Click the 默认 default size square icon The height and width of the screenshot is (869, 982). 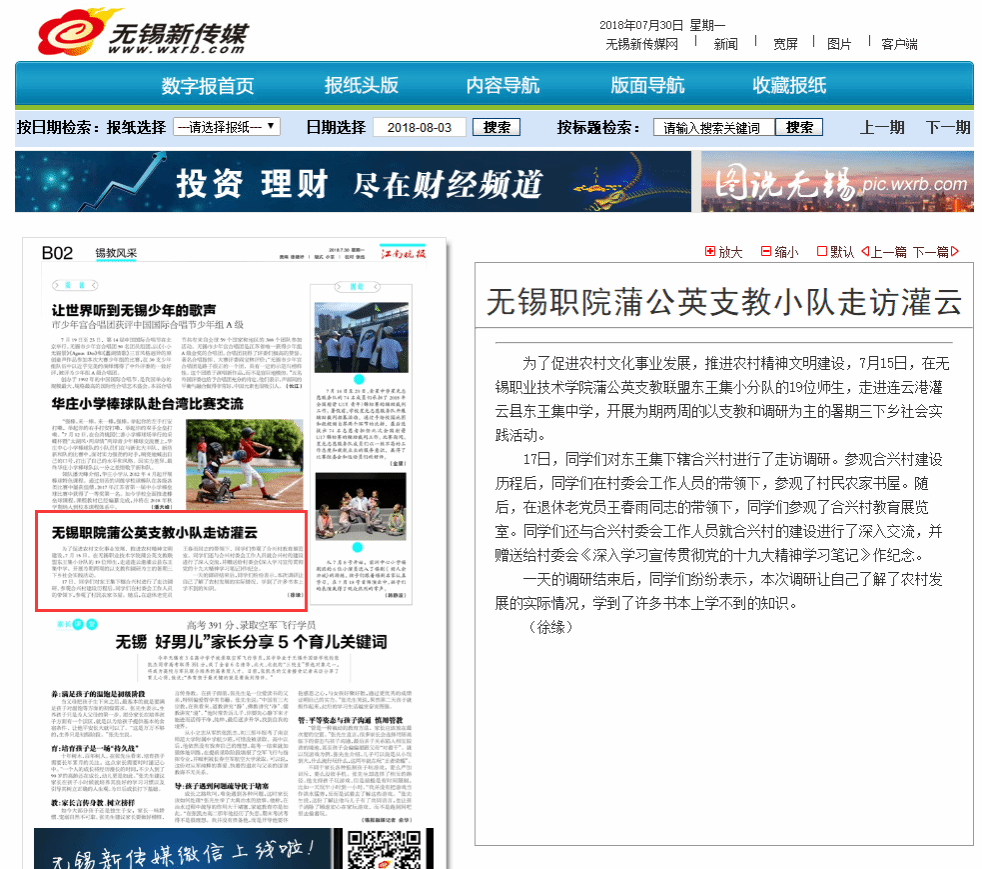tap(822, 252)
